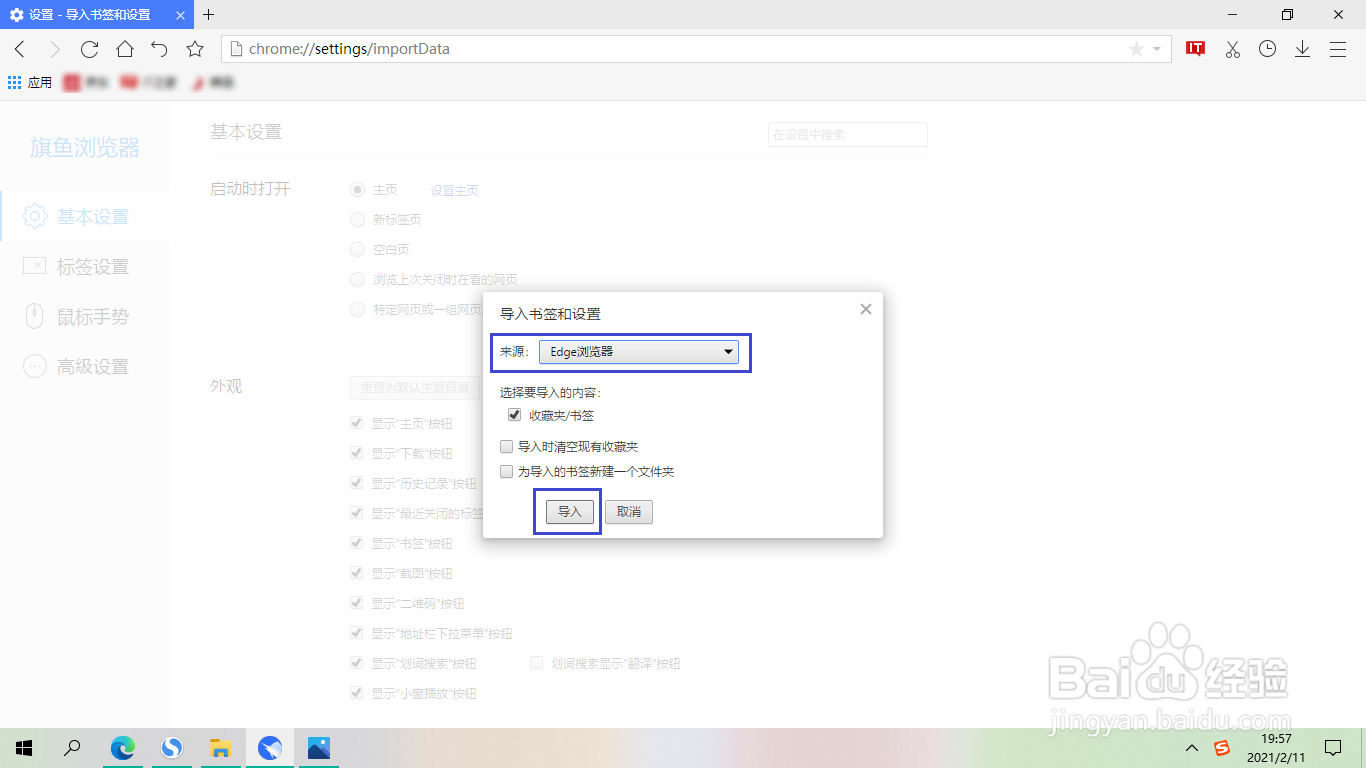Open downloads via the arrow icon
The image size is (1366, 768).
(1302, 49)
